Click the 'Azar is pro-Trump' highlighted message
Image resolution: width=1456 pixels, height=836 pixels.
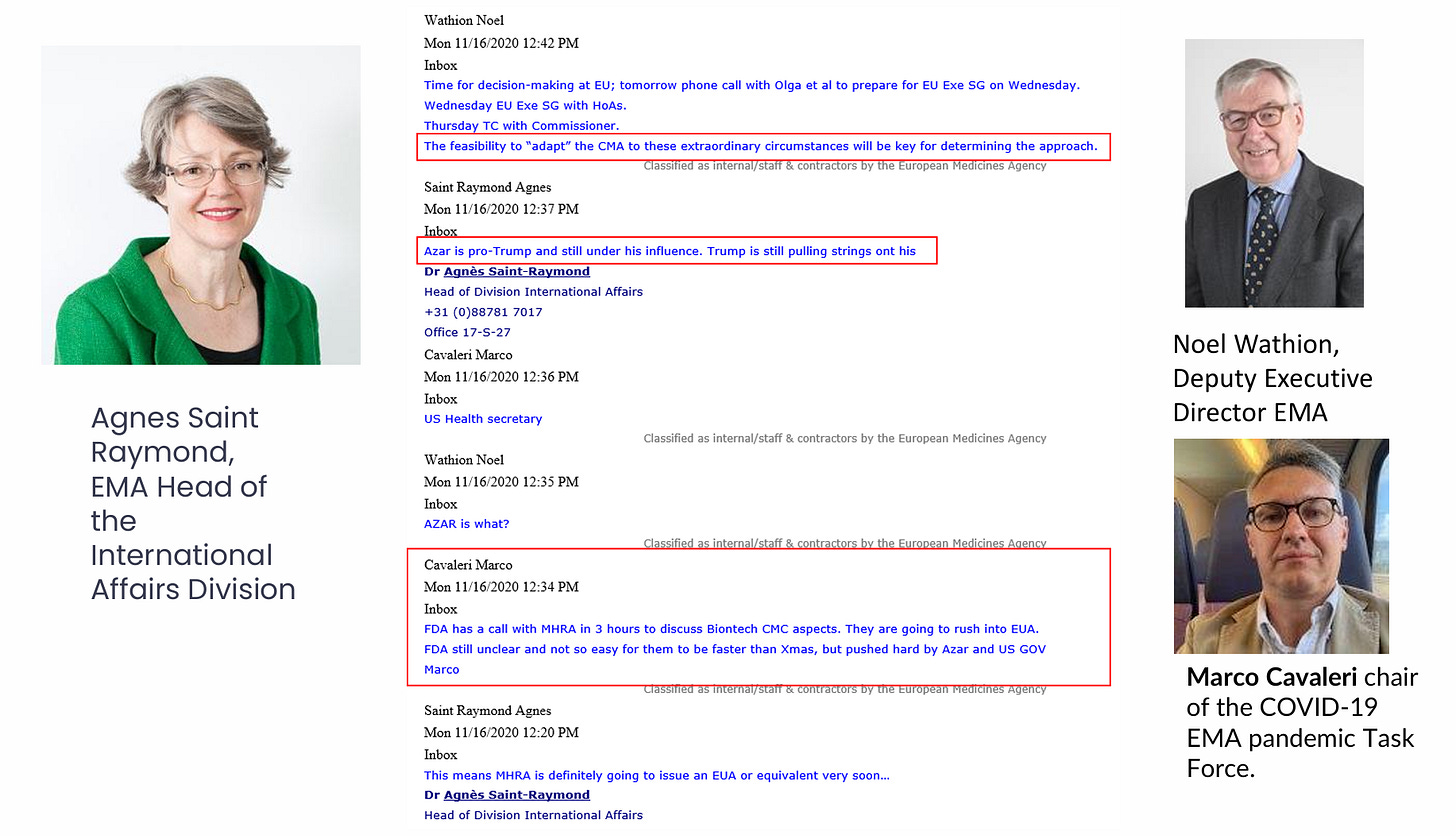point(670,251)
